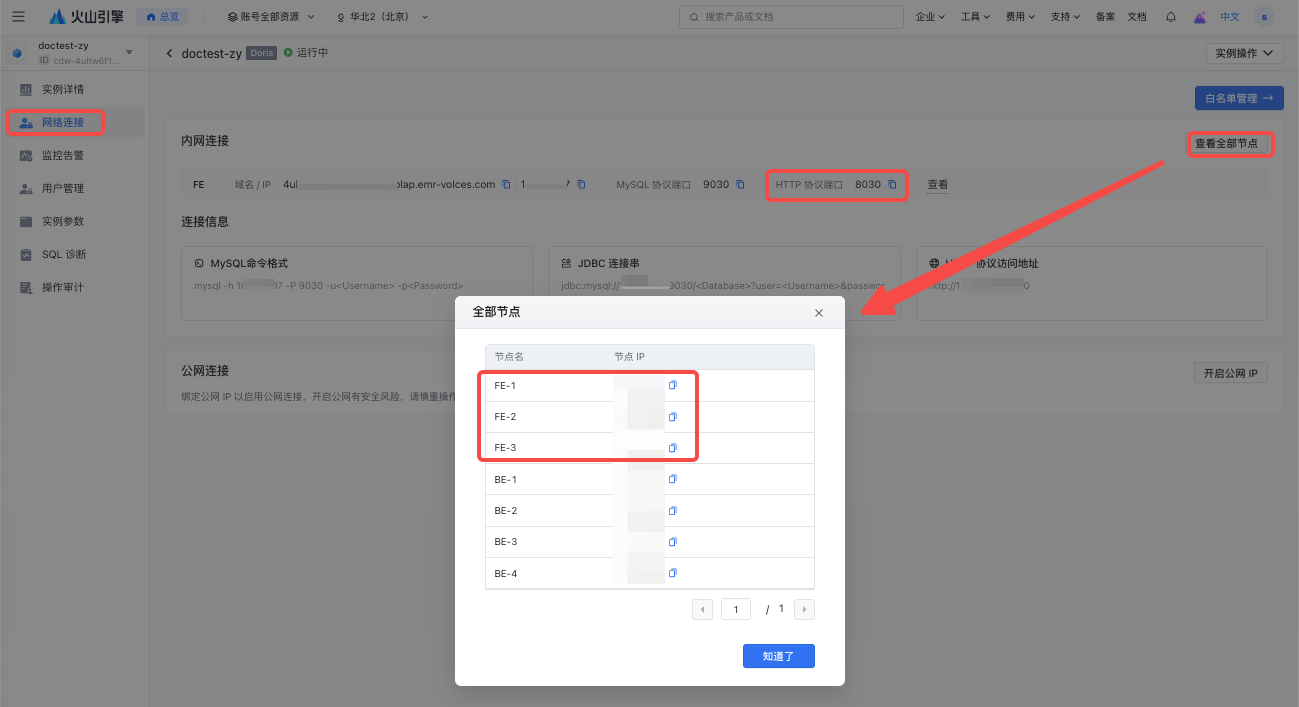Copy the HTTP protocol port 8030
This screenshot has height=707, width=1299.
892,185
